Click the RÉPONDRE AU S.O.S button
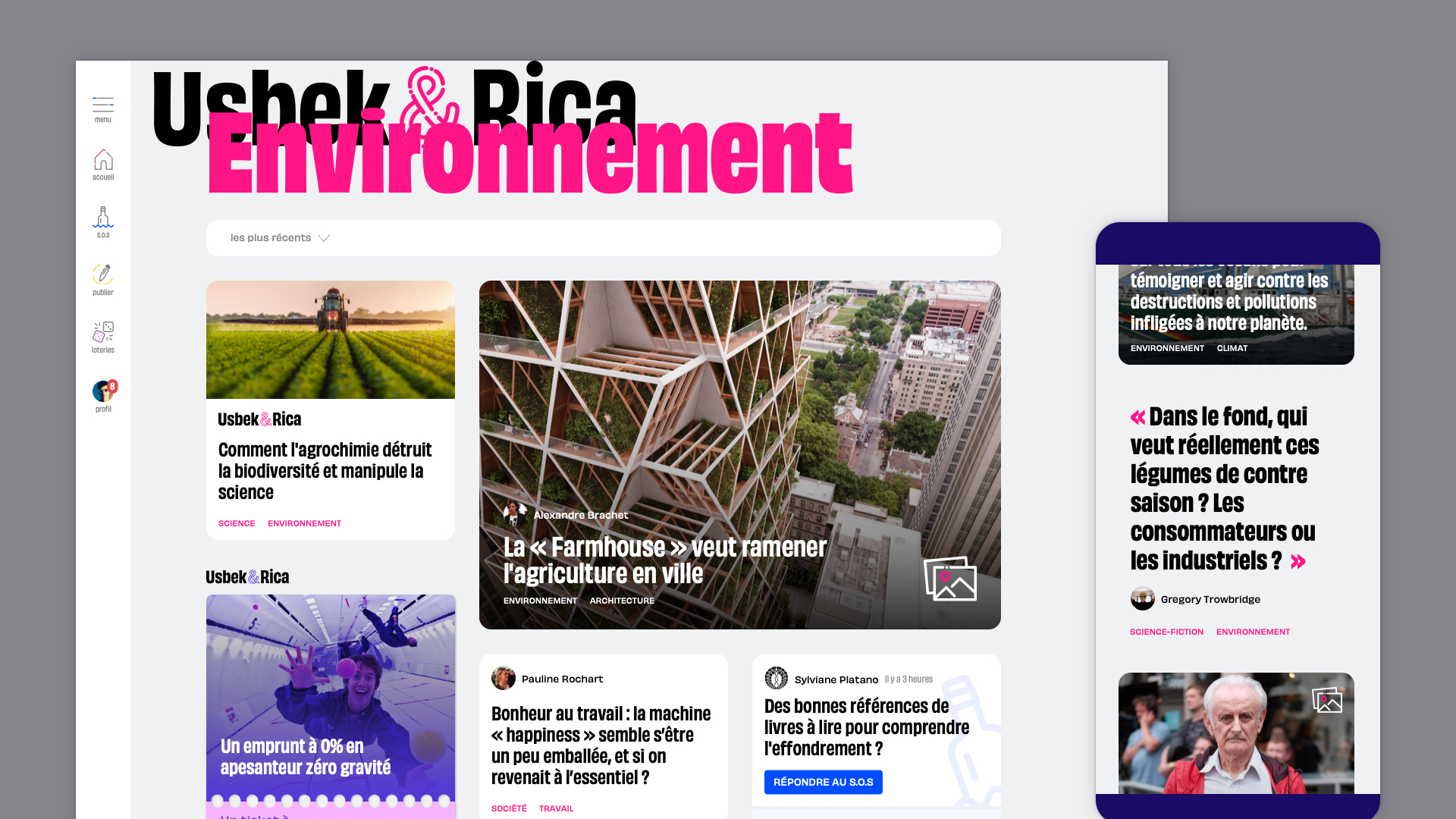Image resolution: width=1456 pixels, height=819 pixels. pyautogui.click(x=823, y=782)
